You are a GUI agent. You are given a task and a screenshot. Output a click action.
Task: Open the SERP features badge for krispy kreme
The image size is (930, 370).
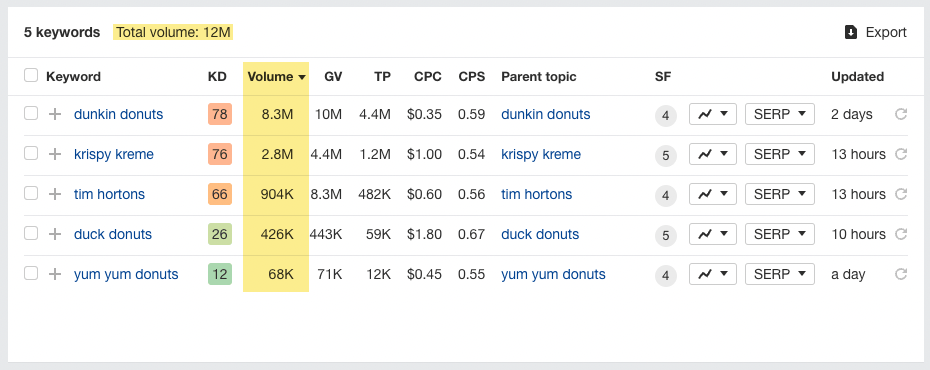click(x=665, y=156)
